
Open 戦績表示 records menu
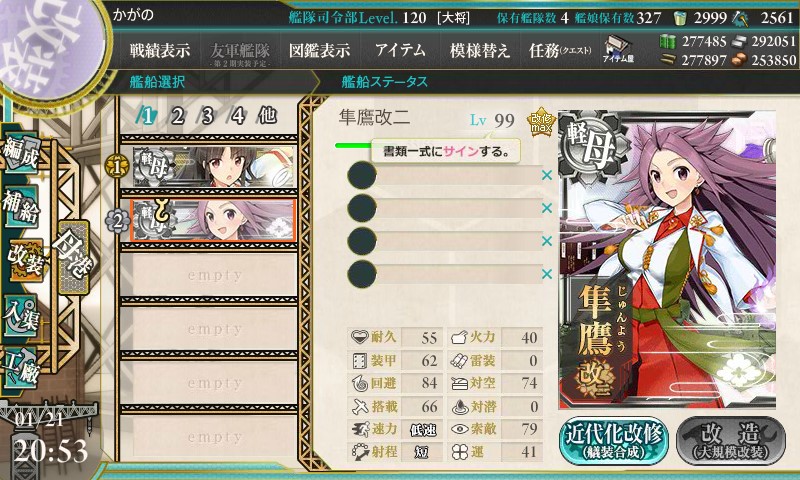[160, 50]
